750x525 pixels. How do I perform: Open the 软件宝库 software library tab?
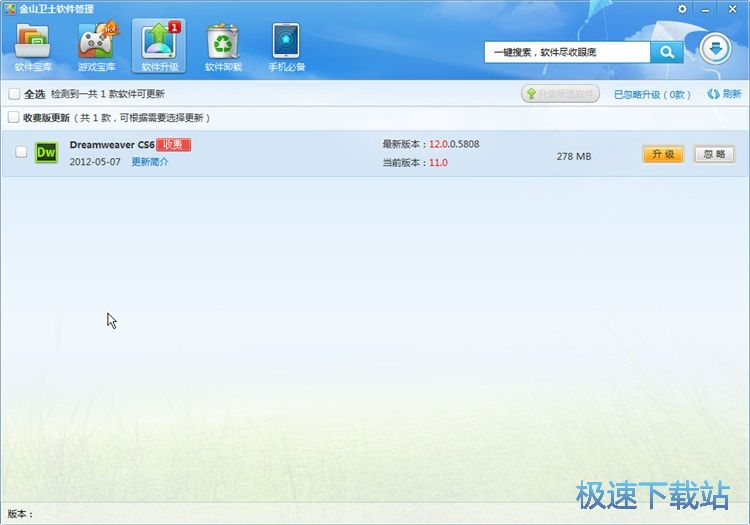(x=33, y=47)
